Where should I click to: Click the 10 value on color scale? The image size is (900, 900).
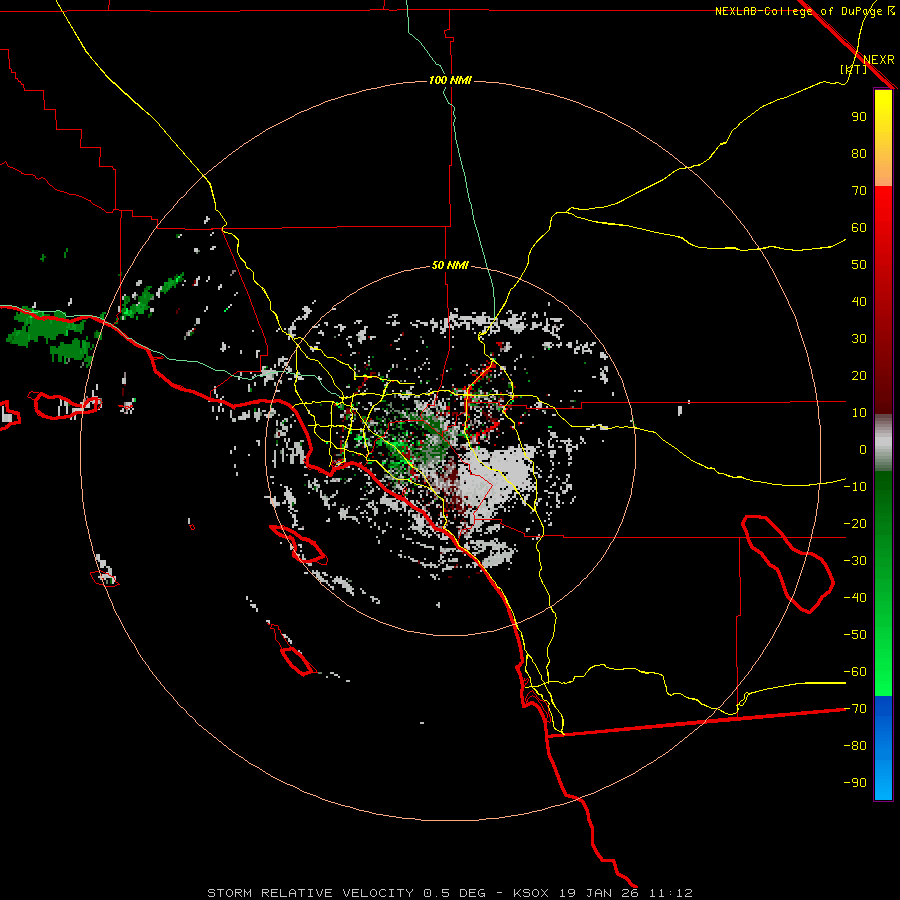[859, 413]
